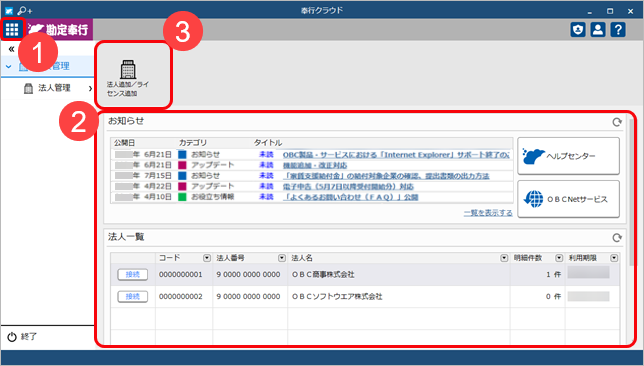
Task: Open the help question mark icon
Action: pos(618,30)
